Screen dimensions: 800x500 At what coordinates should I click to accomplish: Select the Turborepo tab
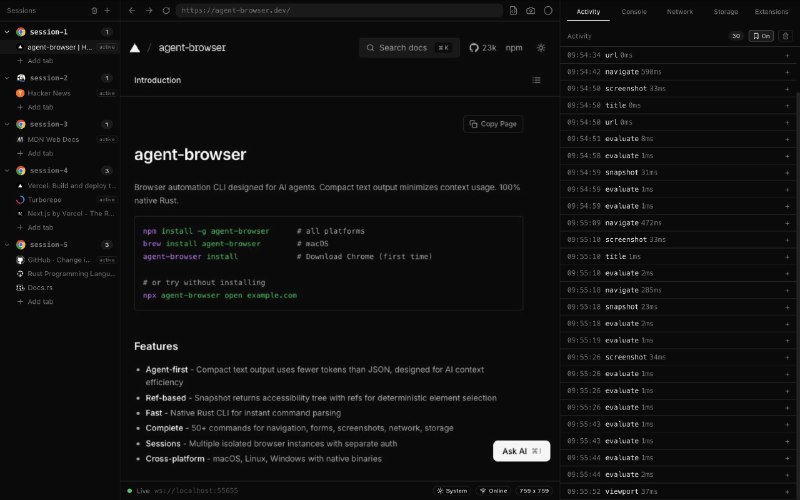[x=60, y=199]
